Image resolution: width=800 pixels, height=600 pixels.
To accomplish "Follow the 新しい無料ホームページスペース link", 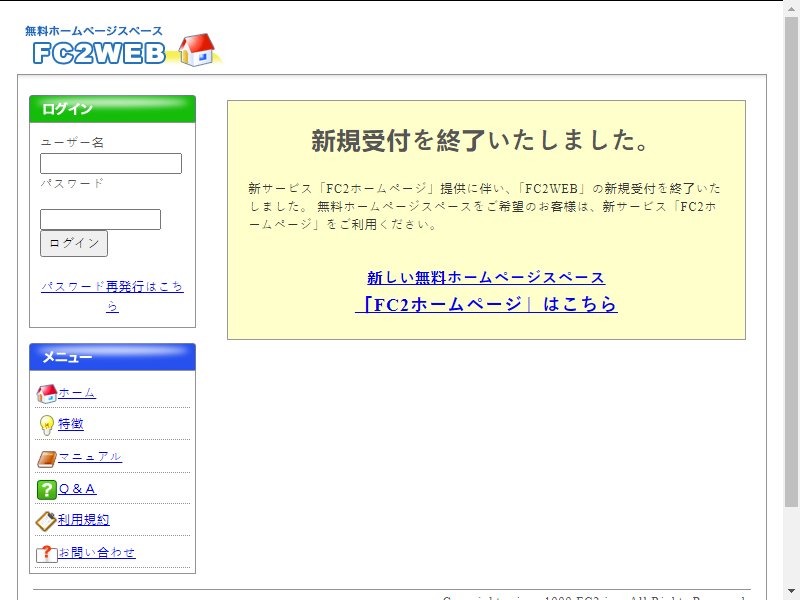I will 486,278.
